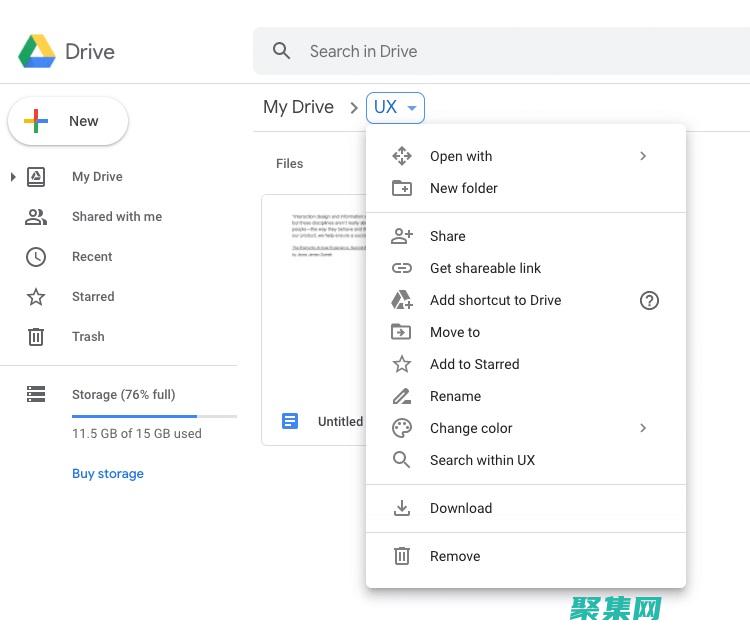
Task: Expand the My Drive tree arrow
Action: (13, 177)
